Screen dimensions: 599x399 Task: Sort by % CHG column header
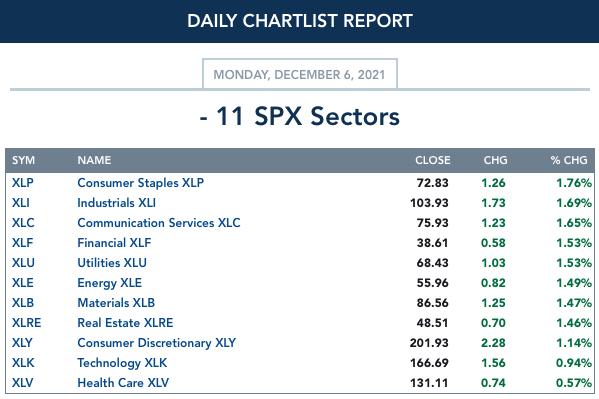(569, 160)
